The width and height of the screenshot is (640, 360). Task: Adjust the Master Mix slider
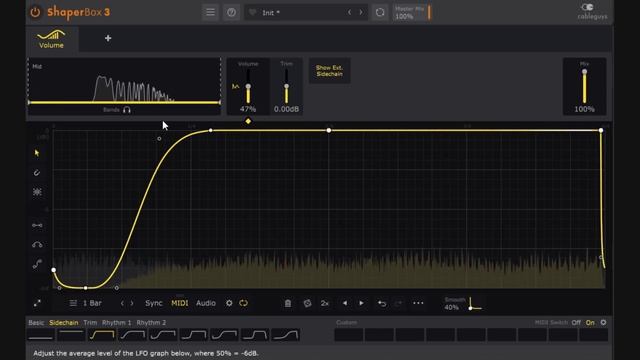pos(412,13)
